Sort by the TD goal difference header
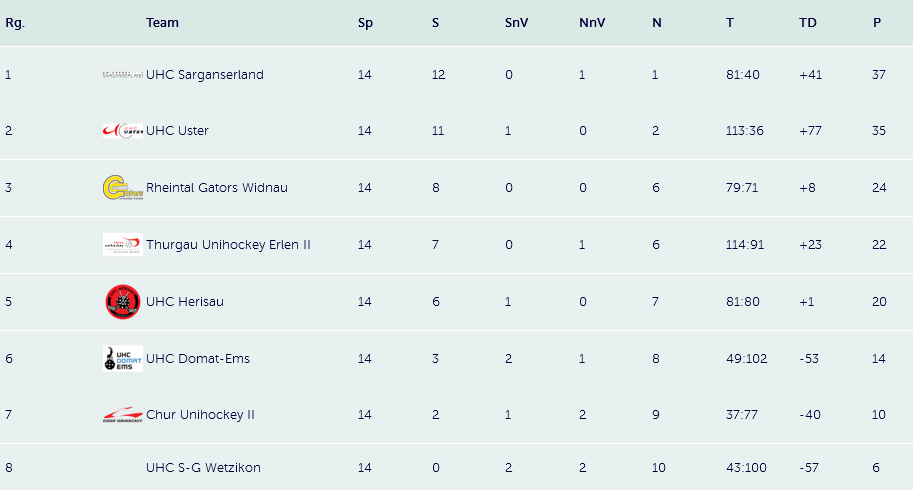The image size is (913, 490). [808, 23]
